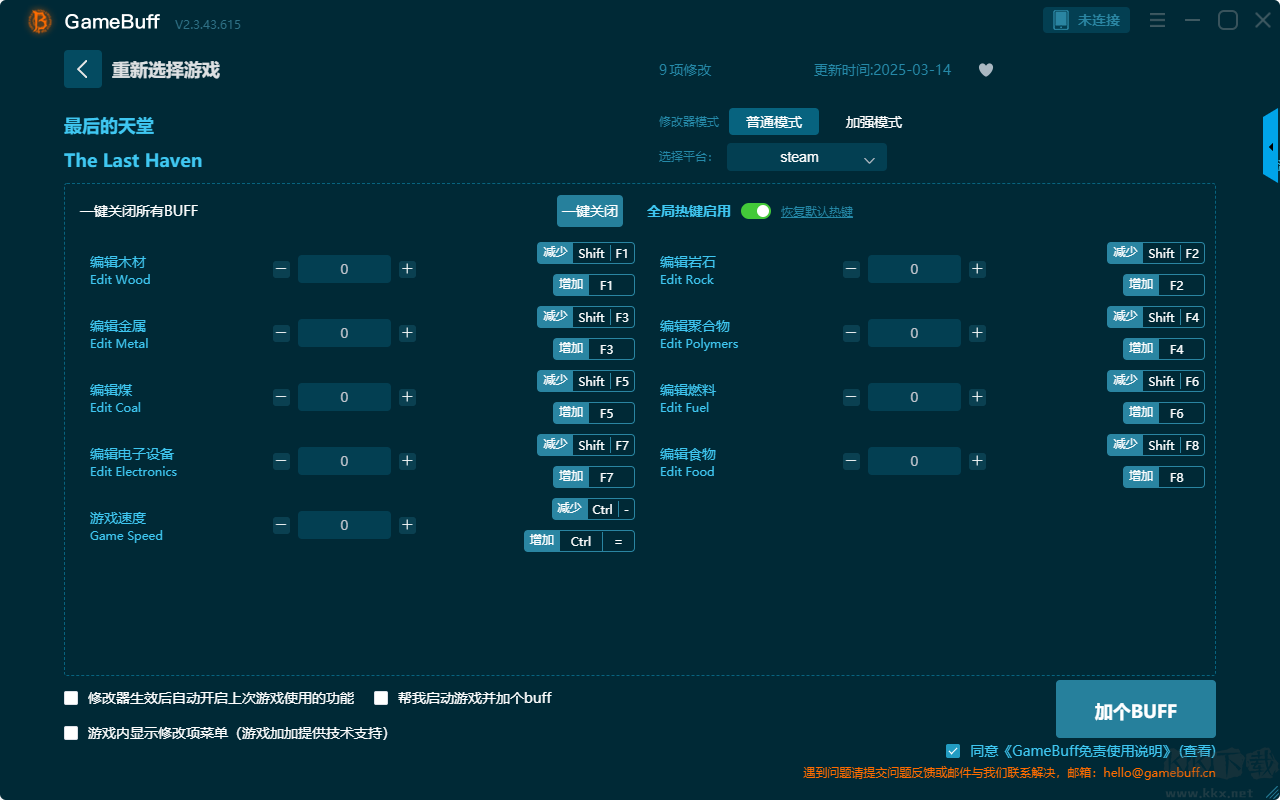Select 加强模式 trainer mode
Viewport: 1280px width, 800px height.
pos(874,122)
